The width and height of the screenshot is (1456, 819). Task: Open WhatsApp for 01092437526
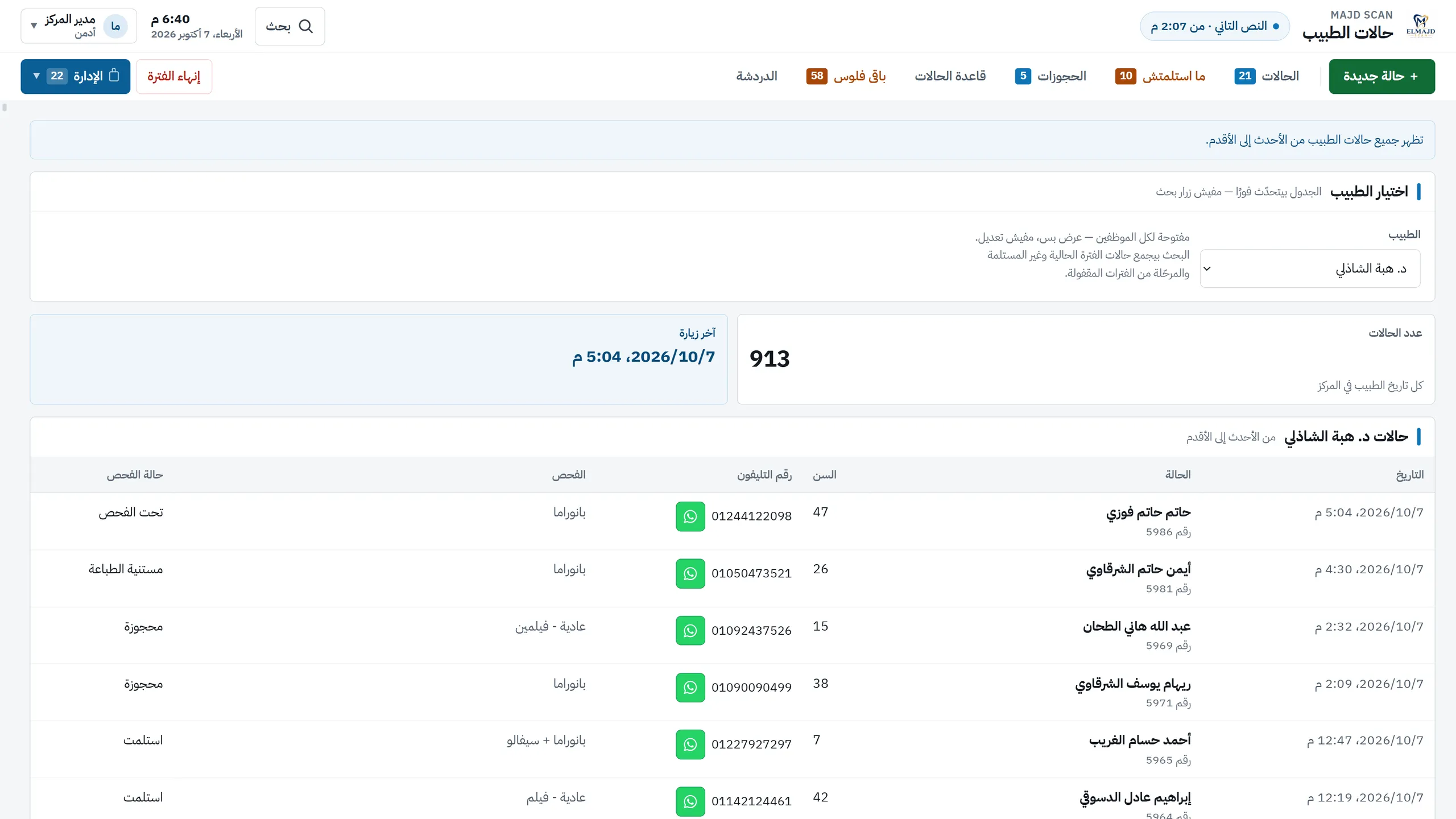690,631
